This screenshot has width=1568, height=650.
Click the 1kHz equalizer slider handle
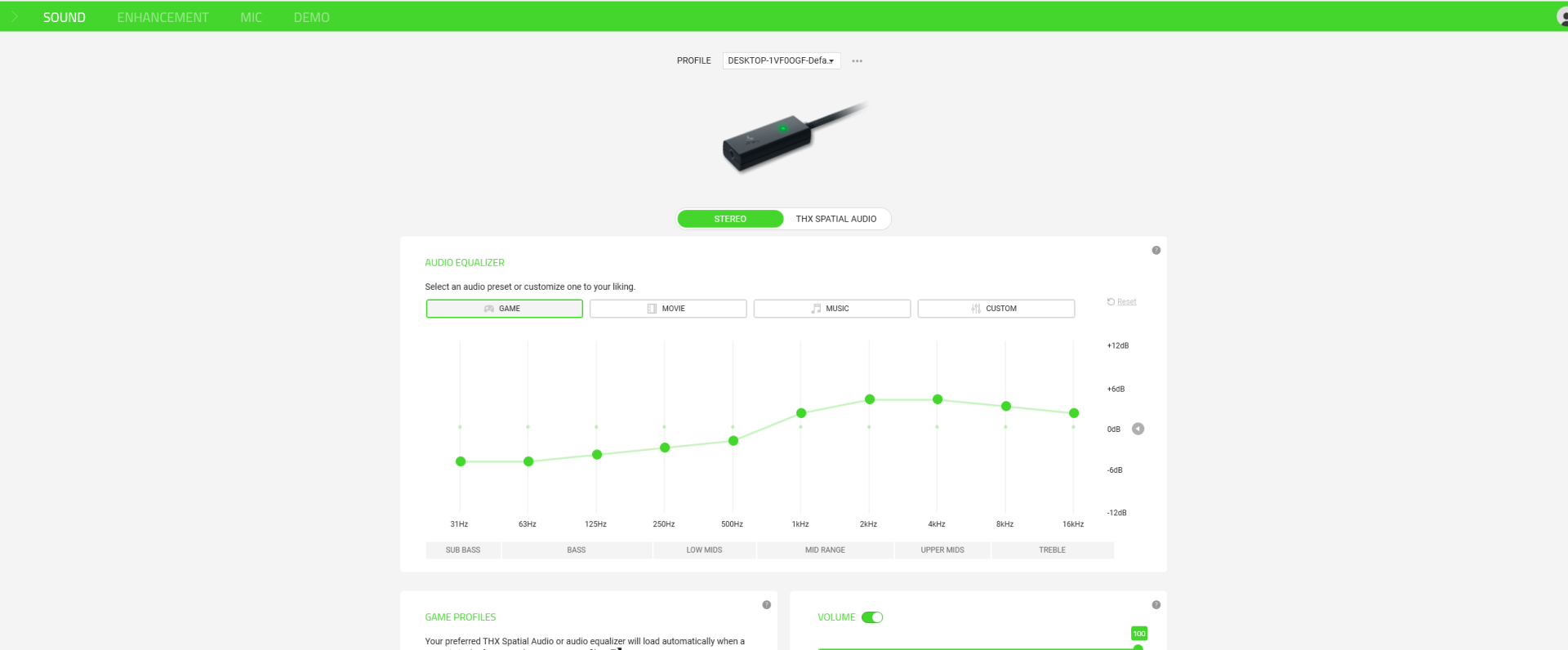coord(801,413)
